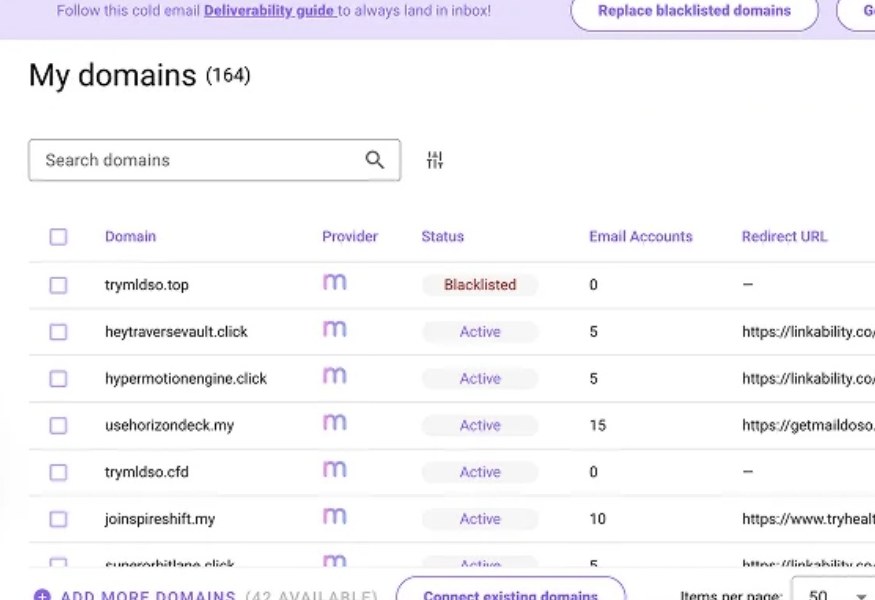Screen dimensions: 875x600
Task: Click redirect URL for heytraversevault.click row
Action: [808, 332]
